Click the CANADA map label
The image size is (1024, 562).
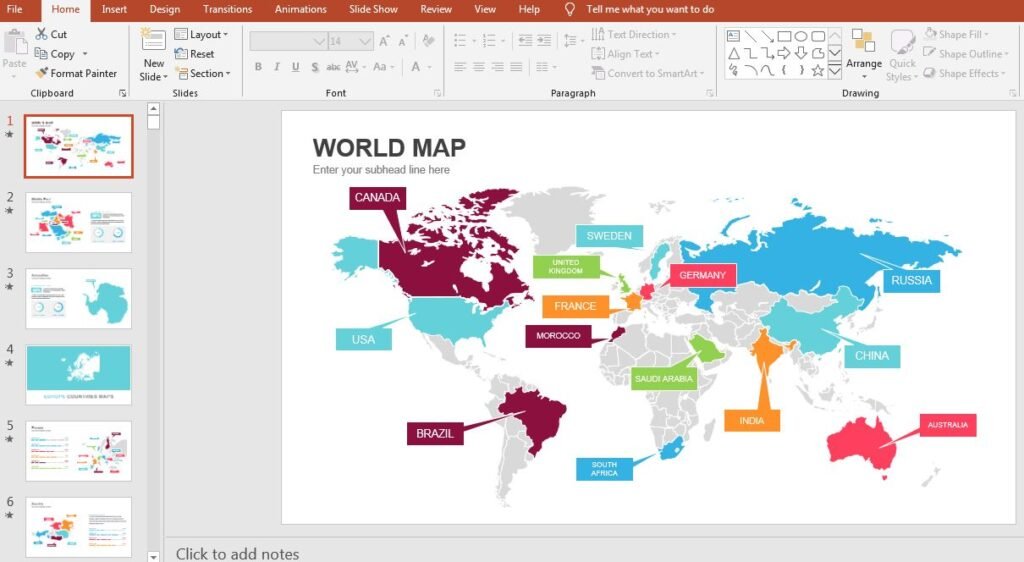377,197
